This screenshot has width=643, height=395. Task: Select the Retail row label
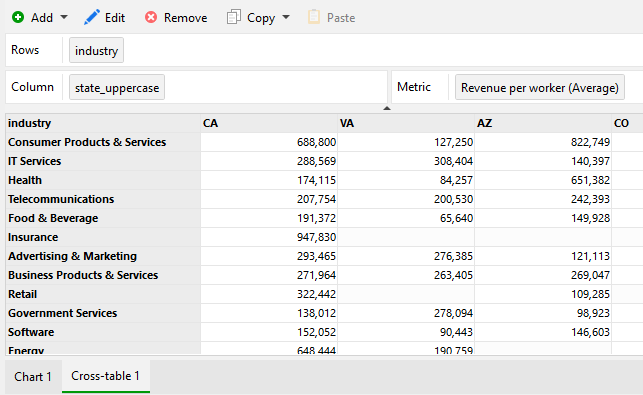coord(103,294)
